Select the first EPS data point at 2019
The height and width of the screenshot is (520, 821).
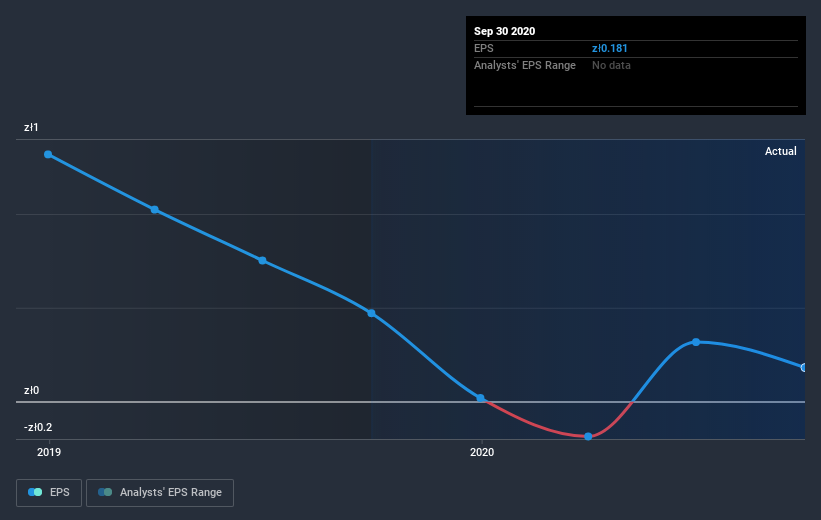click(x=48, y=154)
